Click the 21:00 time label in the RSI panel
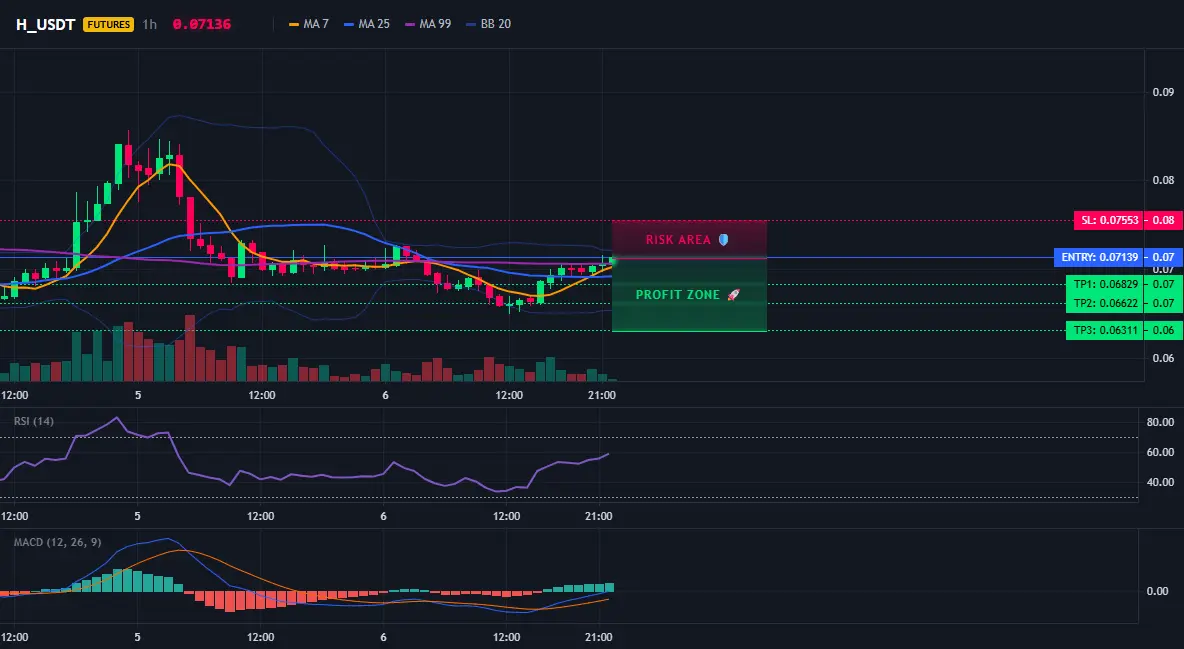The width and height of the screenshot is (1184, 649). (599, 516)
